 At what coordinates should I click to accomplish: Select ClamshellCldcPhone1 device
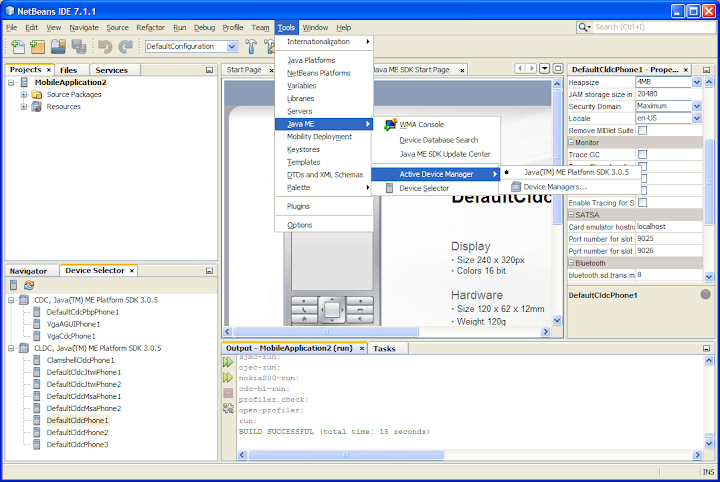[80, 360]
